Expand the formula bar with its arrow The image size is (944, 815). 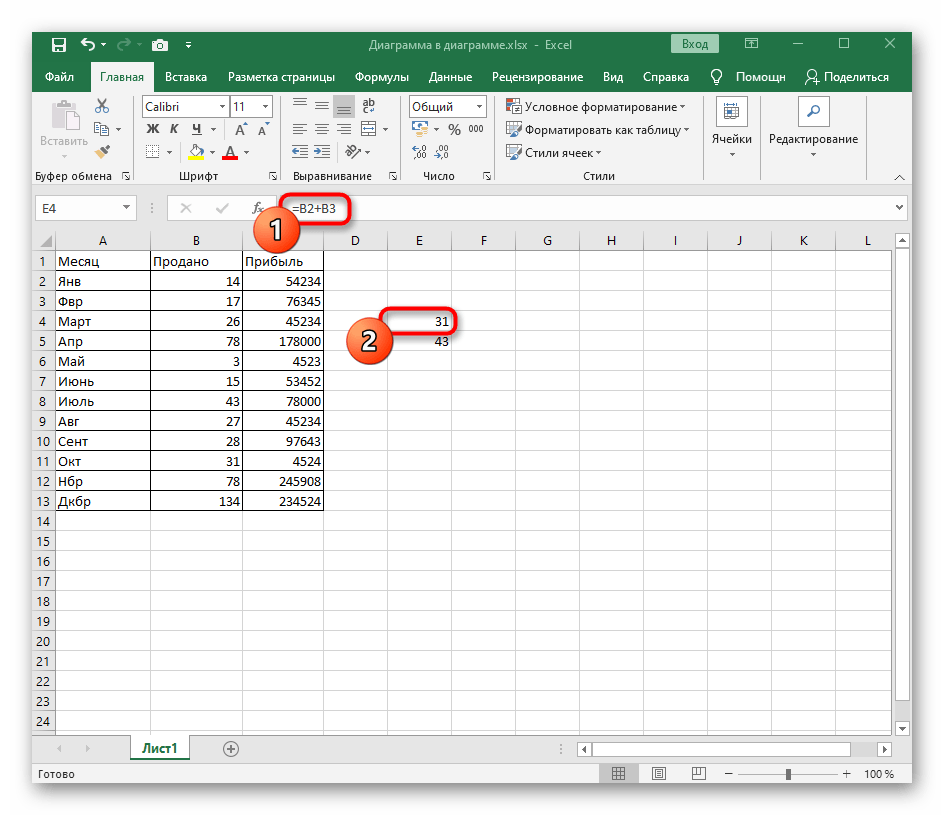[x=899, y=208]
